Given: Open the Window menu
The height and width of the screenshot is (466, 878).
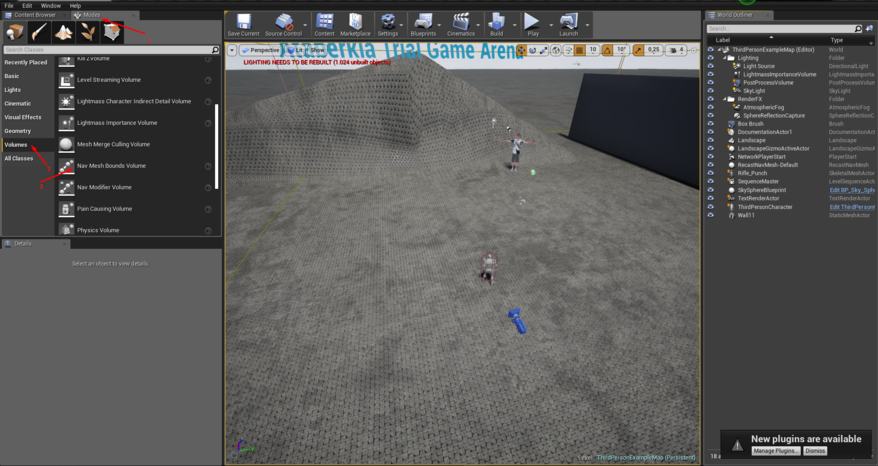Looking at the screenshot, I should click(50, 6).
